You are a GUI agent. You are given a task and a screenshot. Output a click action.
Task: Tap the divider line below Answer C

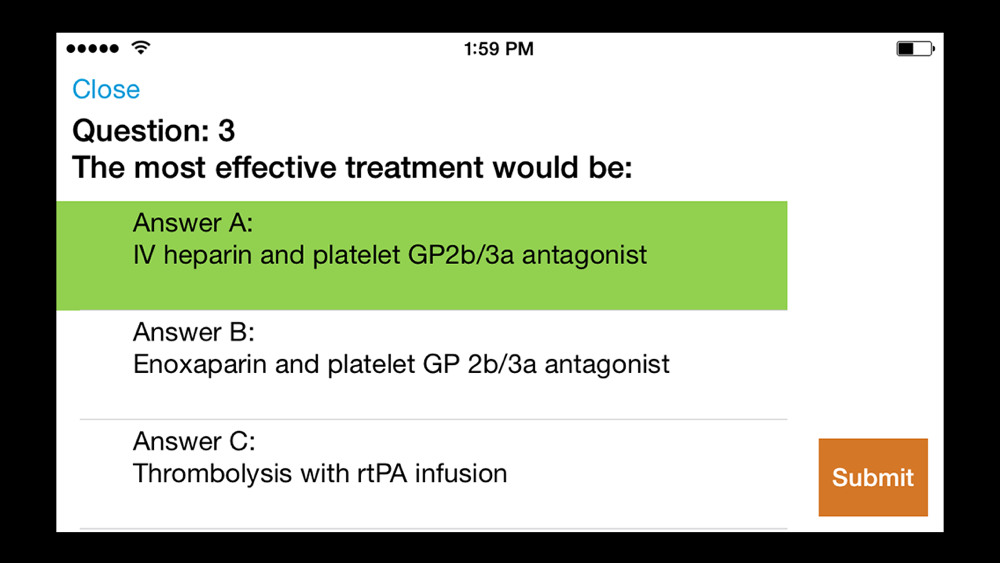pyautogui.click(x=433, y=528)
